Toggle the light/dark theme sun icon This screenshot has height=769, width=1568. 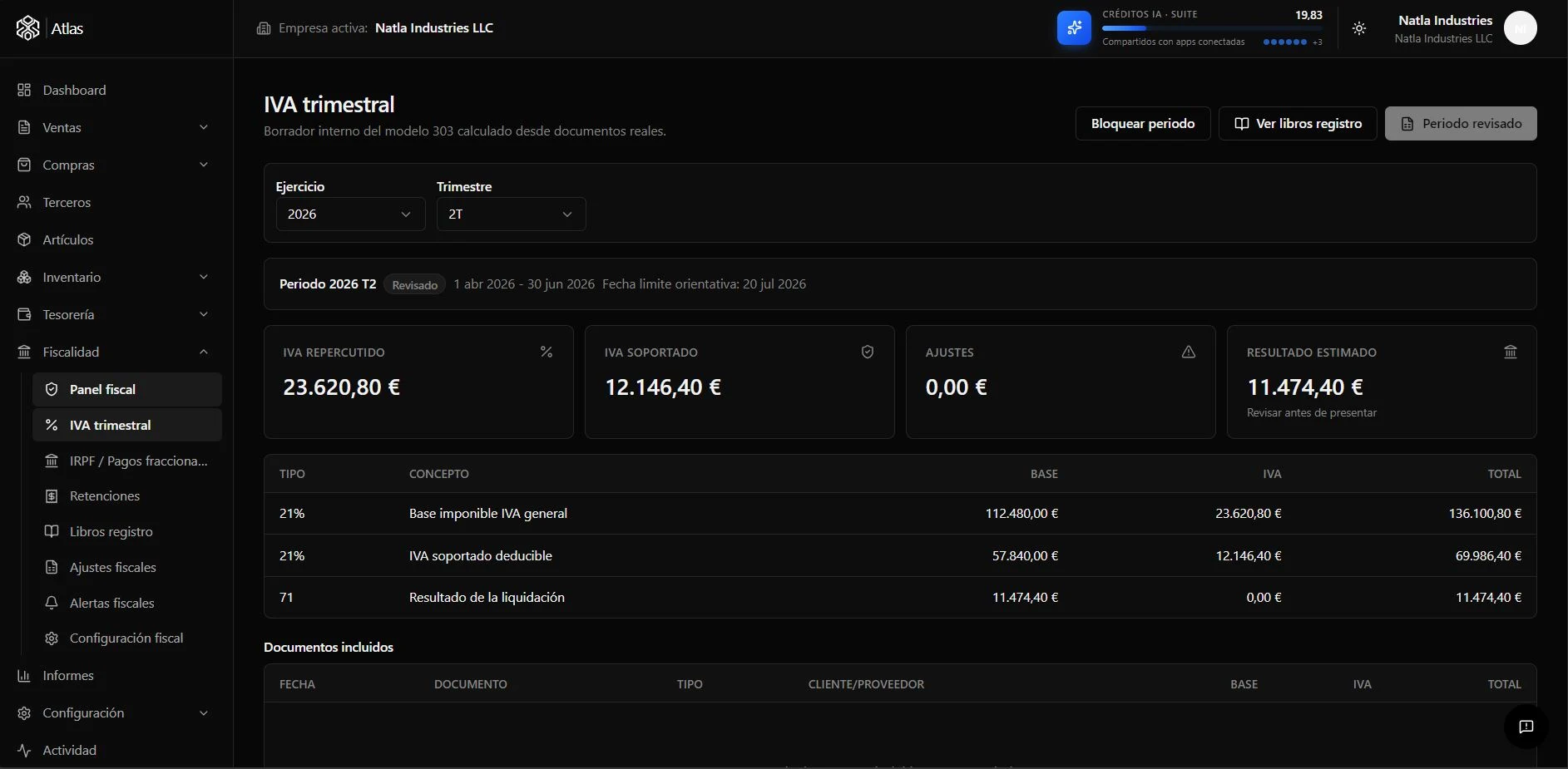[x=1359, y=28]
